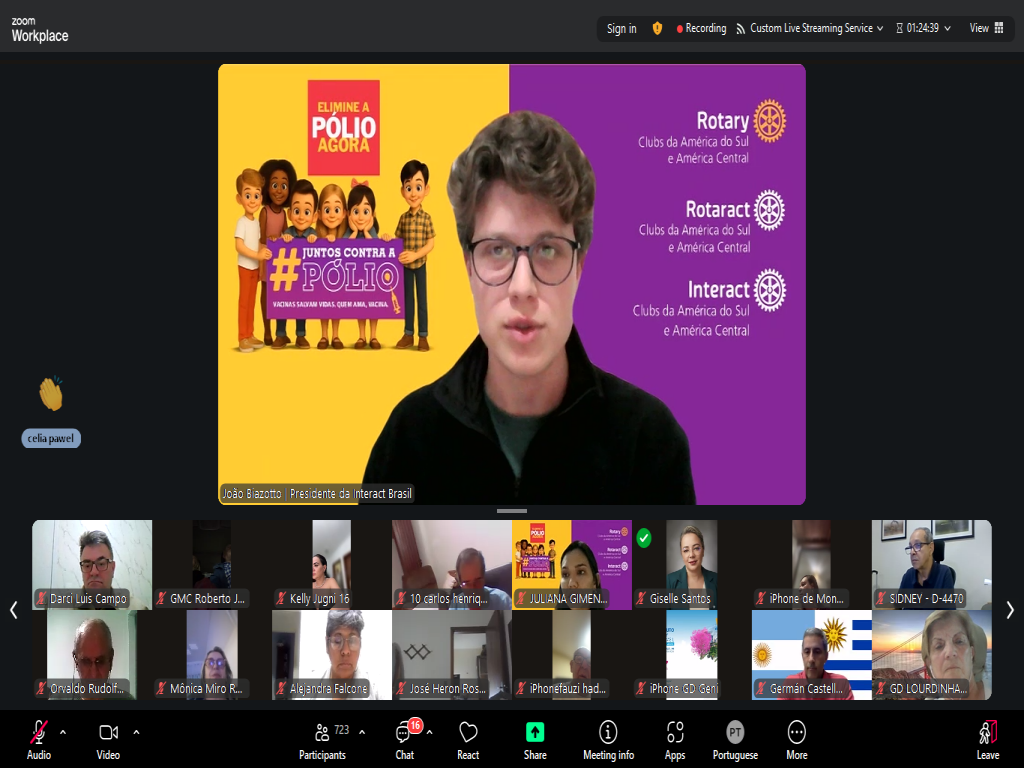Open the React emoji menu

click(468, 738)
